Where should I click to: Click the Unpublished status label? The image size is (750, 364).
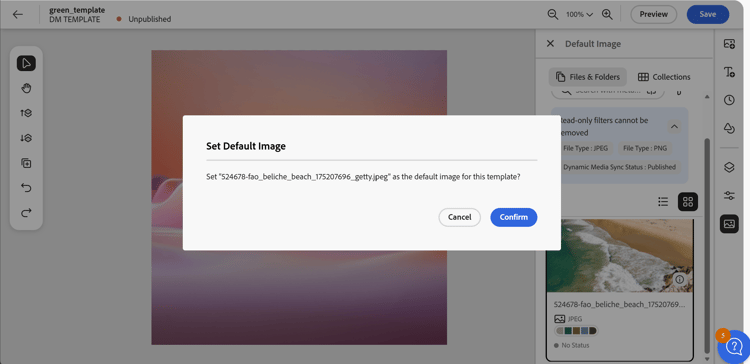pyautogui.click(x=150, y=19)
